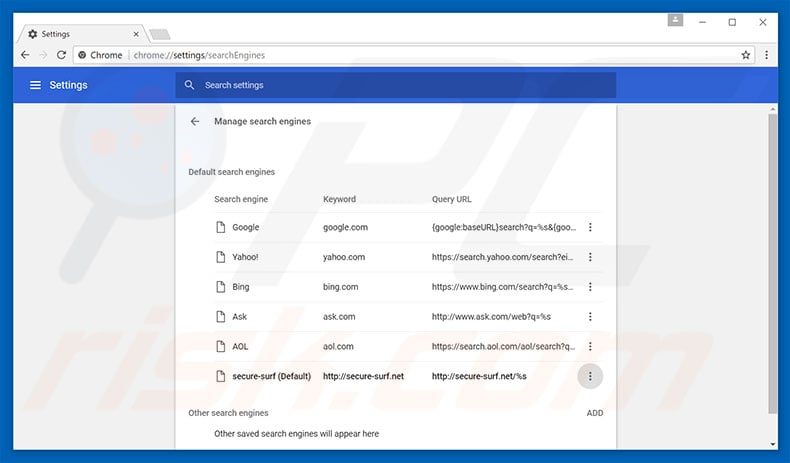The width and height of the screenshot is (790, 463).
Task: Click the address bar URL
Action: click(x=199, y=55)
